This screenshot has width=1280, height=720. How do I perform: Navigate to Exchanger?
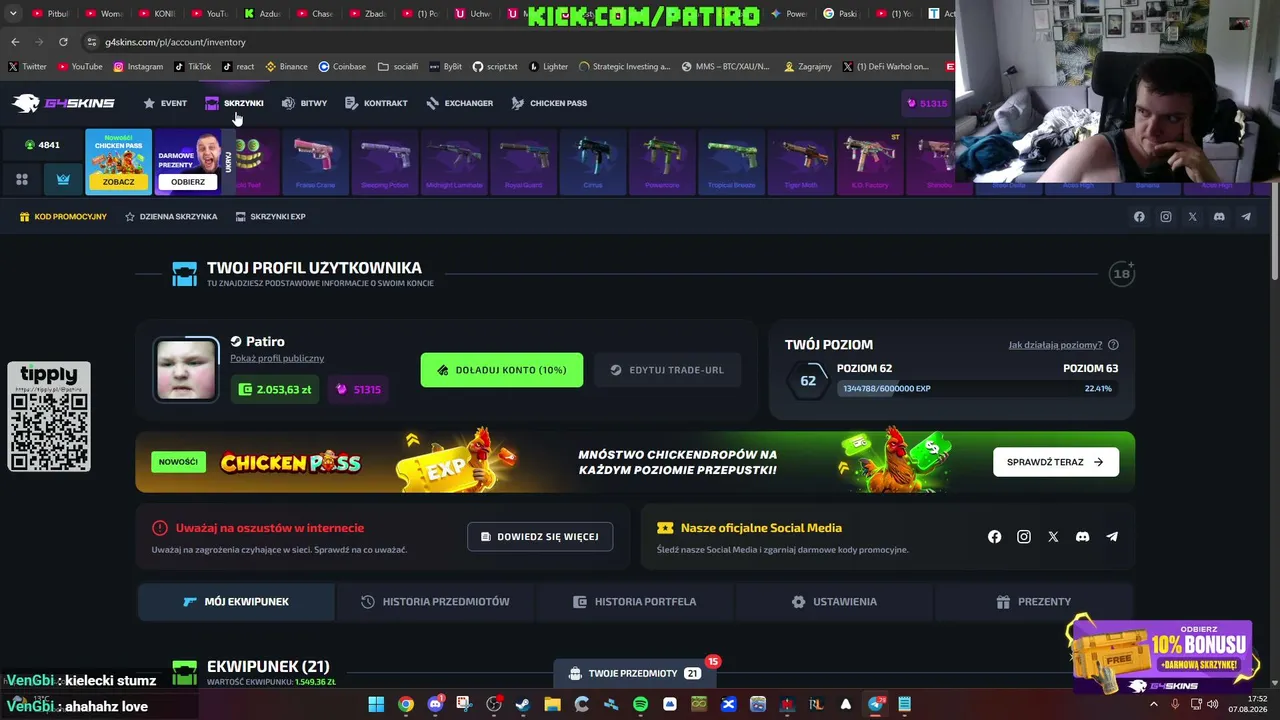tap(459, 103)
